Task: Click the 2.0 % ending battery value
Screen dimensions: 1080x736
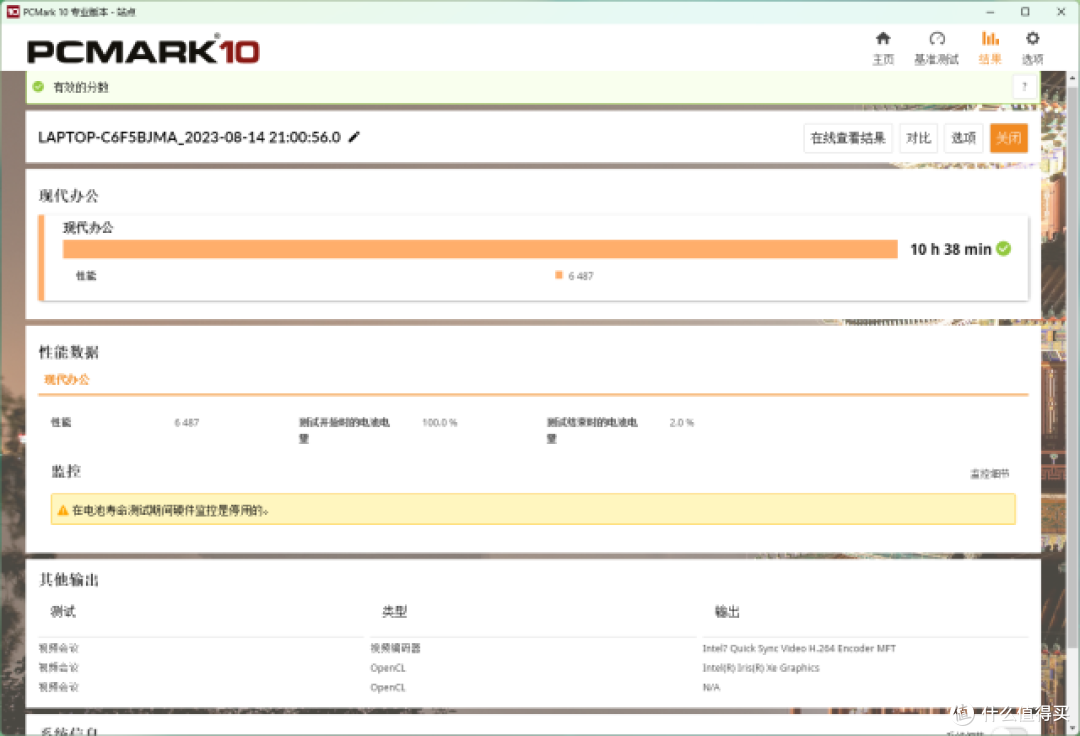Action: tap(681, 423)
